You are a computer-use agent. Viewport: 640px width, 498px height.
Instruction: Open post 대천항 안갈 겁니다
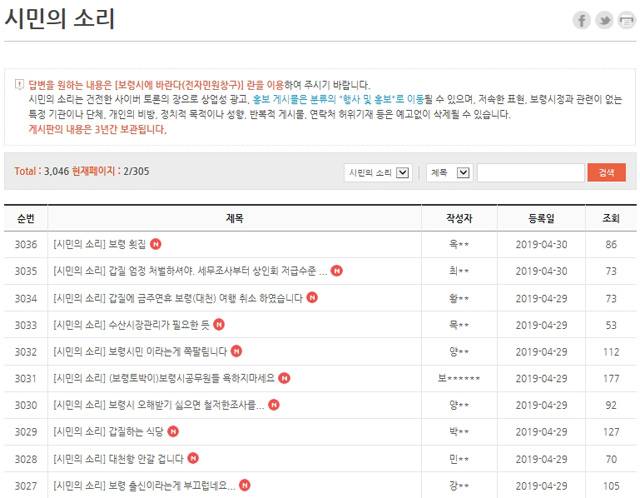[118, 459]
